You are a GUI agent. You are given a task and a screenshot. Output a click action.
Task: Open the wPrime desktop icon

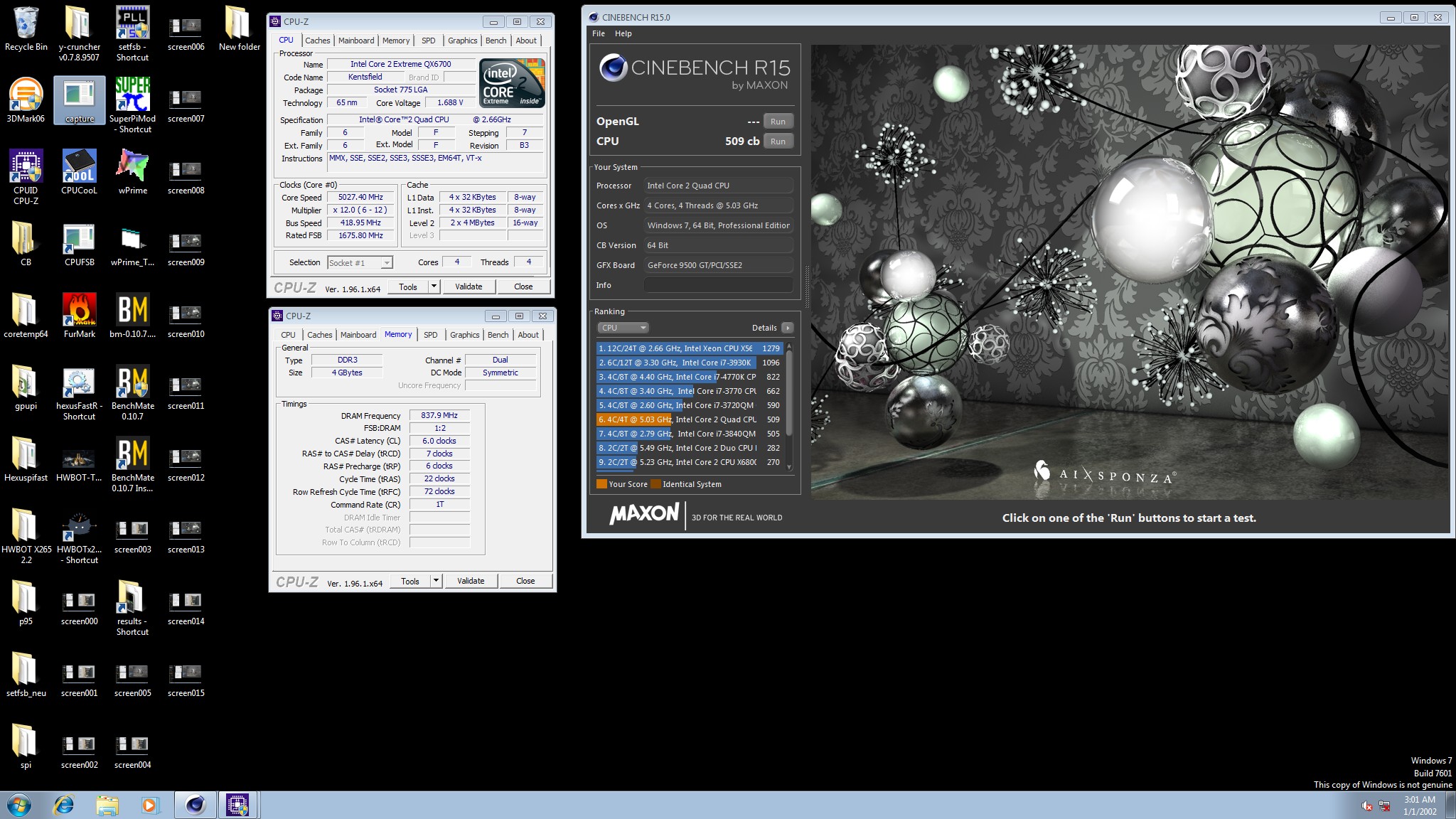(x=133, y=172)
